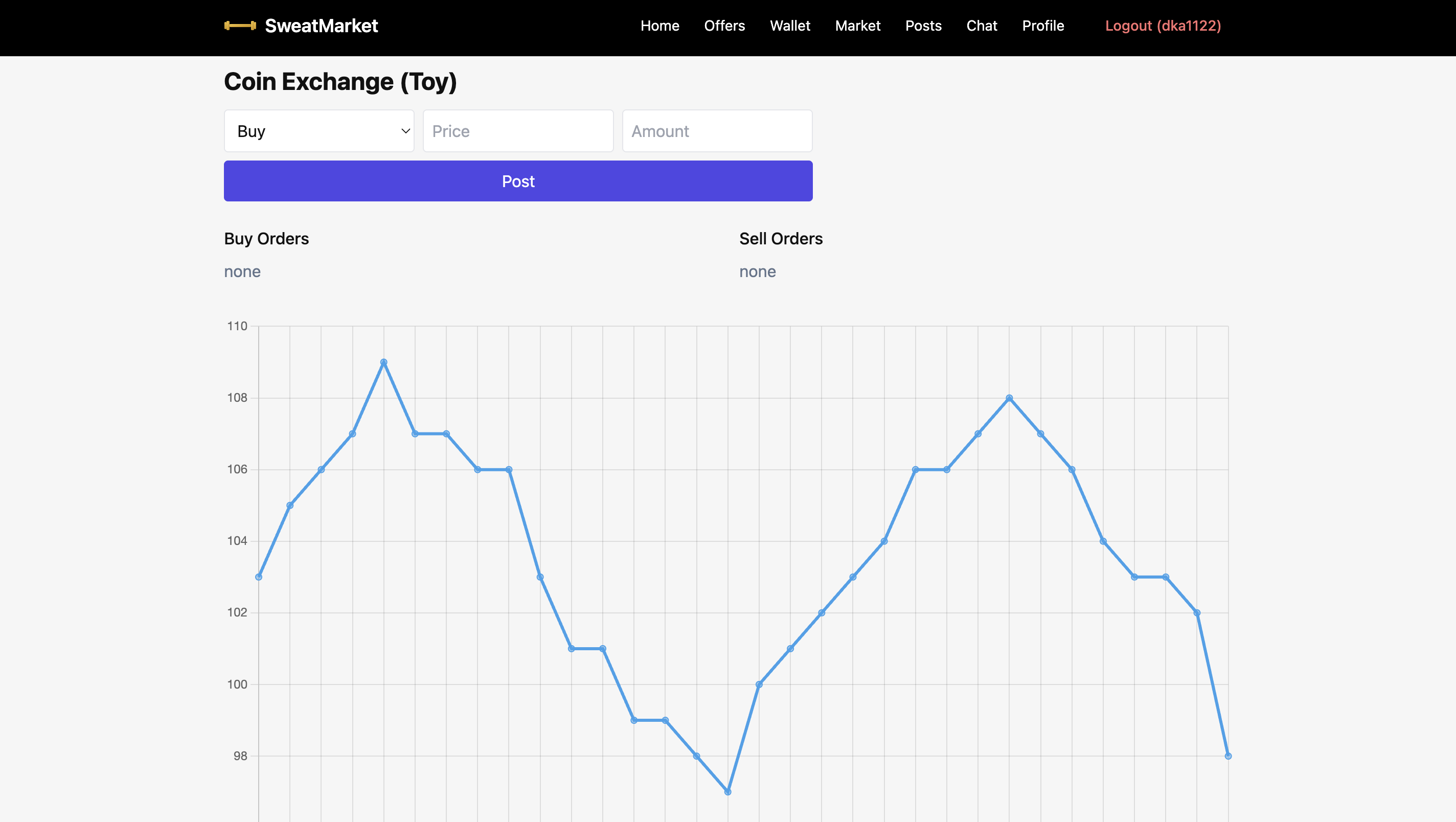
Task: Click the SweatMarket dumbbell logo icon
Action: pos(240,26)
